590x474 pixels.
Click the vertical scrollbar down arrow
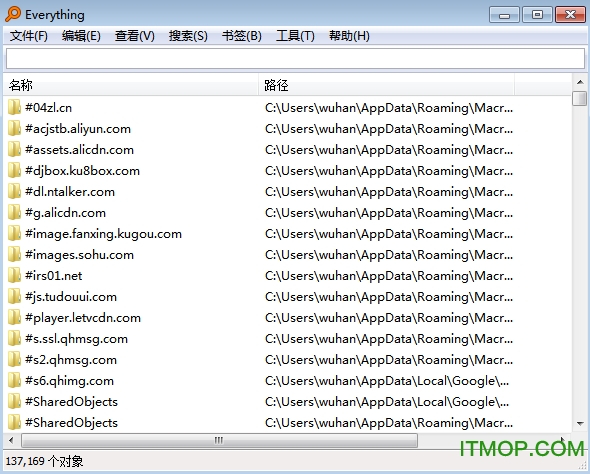580,424
